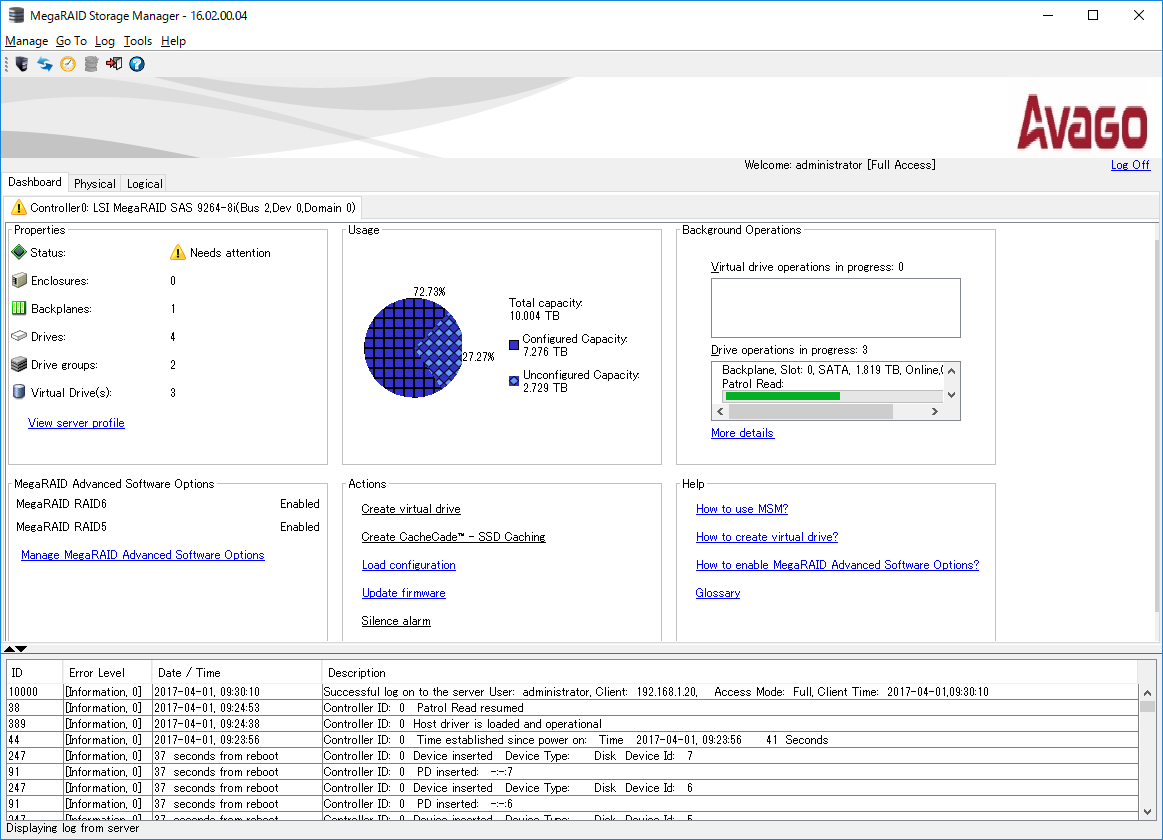Click the orange clock toolbar icon
The height and width of the screenshot is (840, 1163).
tap(67, 64)
